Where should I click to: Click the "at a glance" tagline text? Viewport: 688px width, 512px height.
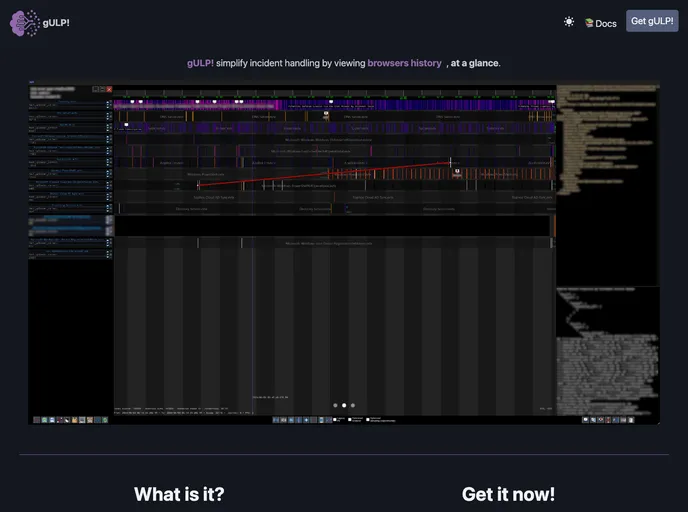[475, 63]
